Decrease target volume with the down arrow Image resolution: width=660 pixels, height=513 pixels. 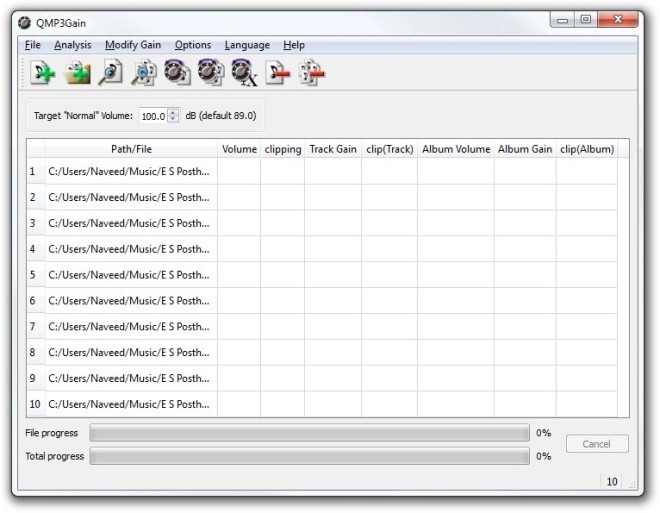[x=173, y=119]
